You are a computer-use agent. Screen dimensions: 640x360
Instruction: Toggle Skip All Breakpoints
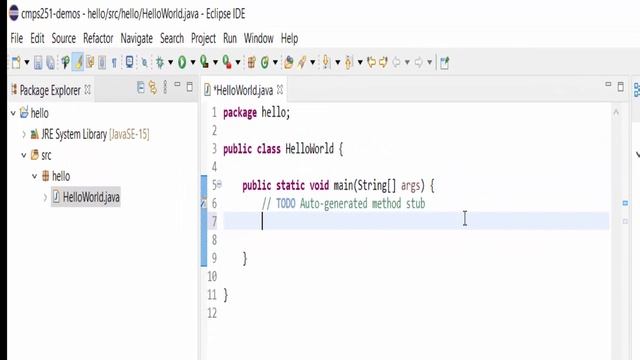click(x=144, y=63)
